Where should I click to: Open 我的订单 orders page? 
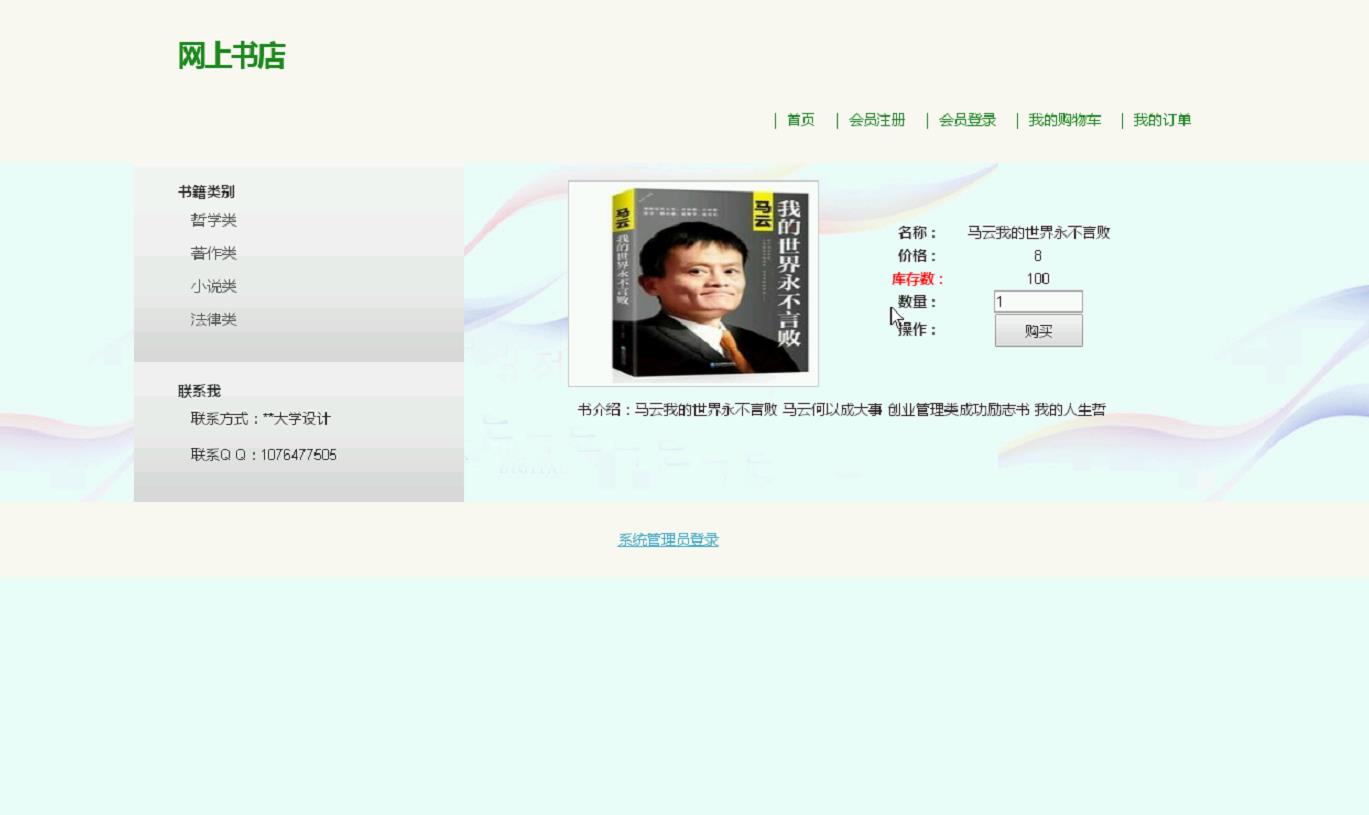[1161, 120]
